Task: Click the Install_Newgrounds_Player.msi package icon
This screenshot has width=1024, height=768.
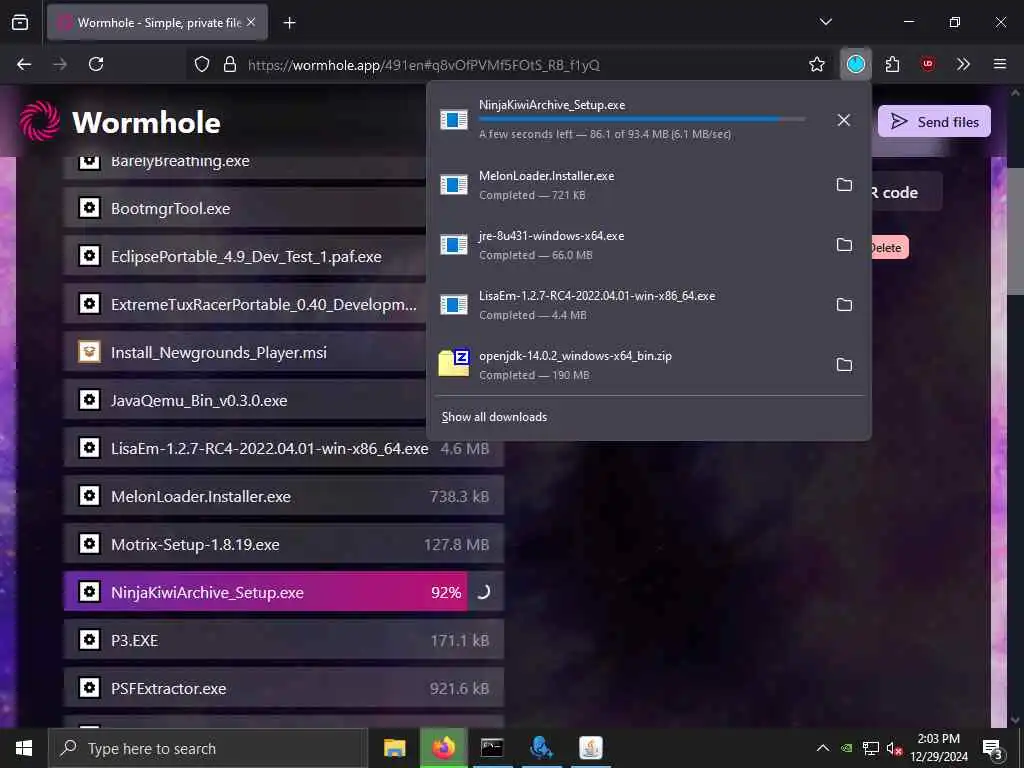Action: [x=89, y=352]
